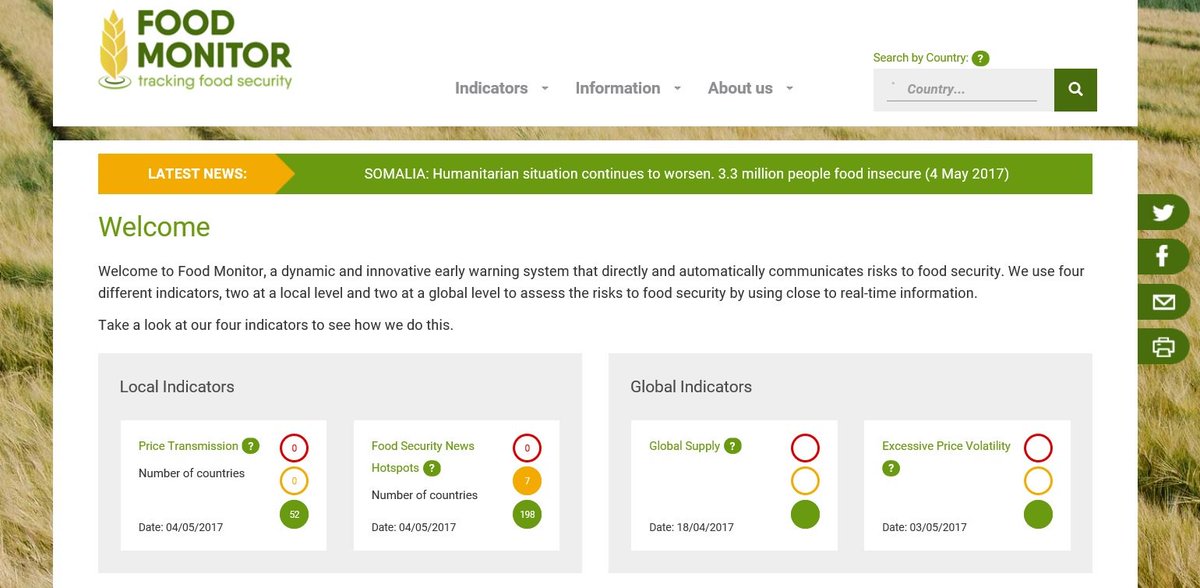This screenshot has width=1200, height=588.
Task: Click help icon beside Search by Country
Action: (x=981, y=58)
